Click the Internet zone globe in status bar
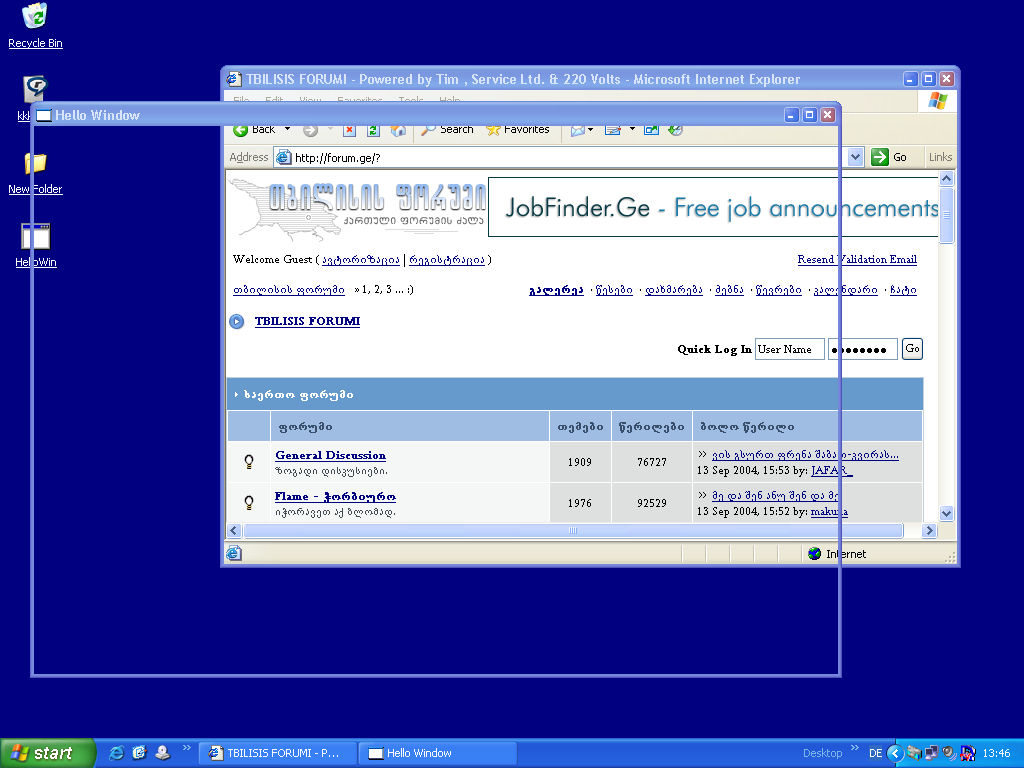Viewport: 1024px width, 768px height. (814, 554)
